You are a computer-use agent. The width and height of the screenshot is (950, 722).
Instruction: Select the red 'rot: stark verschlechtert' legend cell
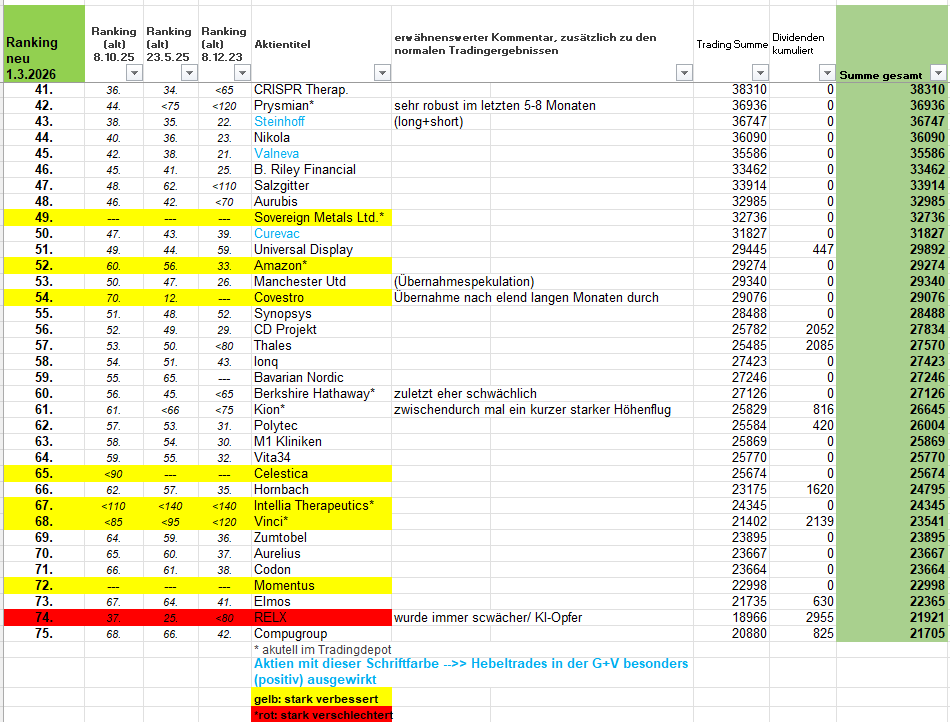[x=322, y=714]
